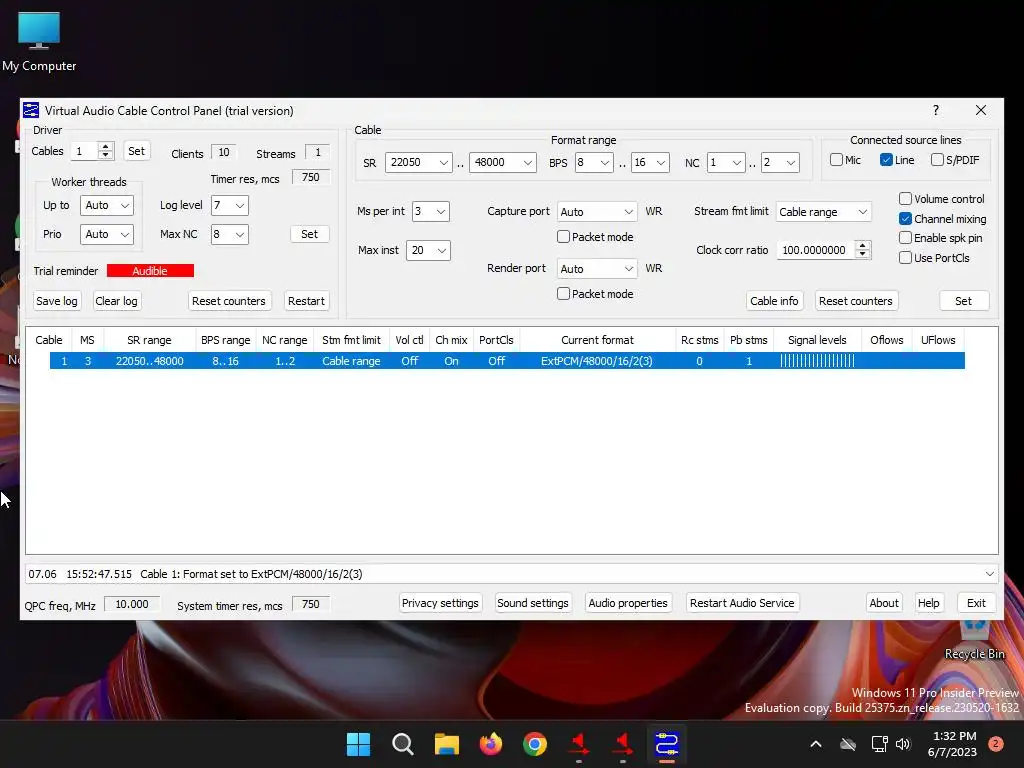Open My Computer desktop icon

point(39,41)
